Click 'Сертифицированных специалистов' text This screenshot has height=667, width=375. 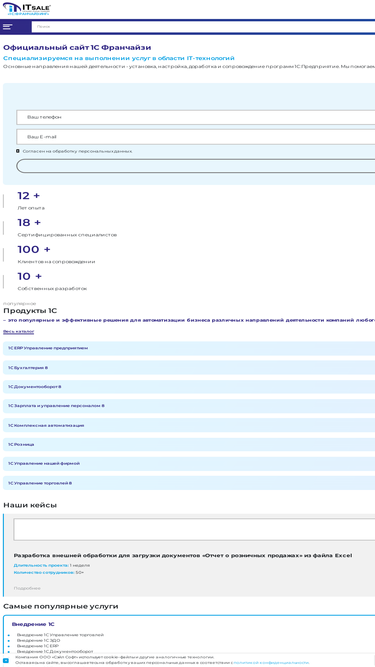coord(67,235)
